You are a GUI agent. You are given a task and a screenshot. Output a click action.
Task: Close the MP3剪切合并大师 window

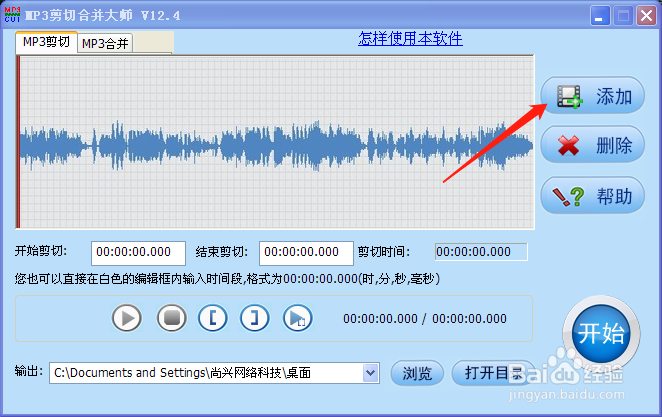[x=646, y=16]
